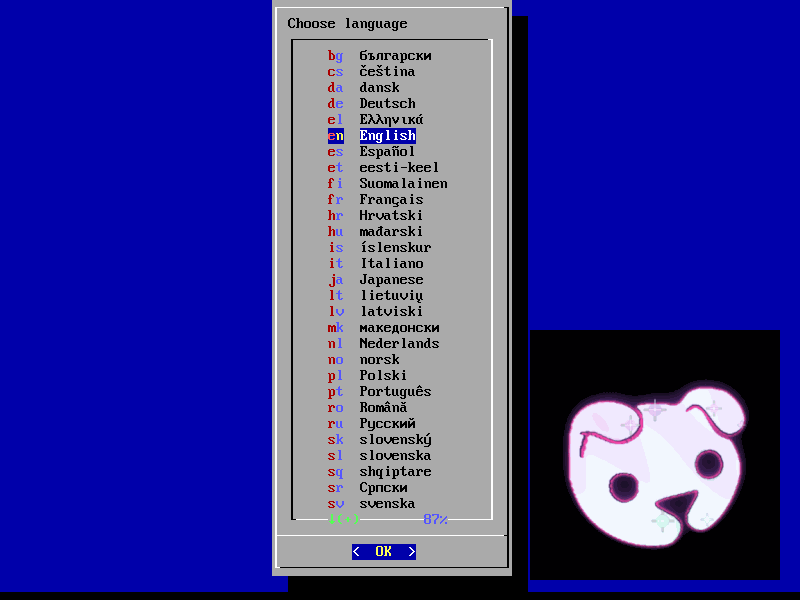The width and height of the screenshot is (800, 600).
Task: Select lietuvių (lt) language
Action: 376,295
